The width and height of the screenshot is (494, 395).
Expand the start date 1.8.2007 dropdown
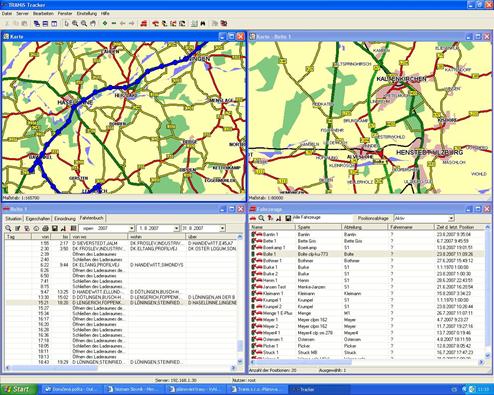pos(176,228)
